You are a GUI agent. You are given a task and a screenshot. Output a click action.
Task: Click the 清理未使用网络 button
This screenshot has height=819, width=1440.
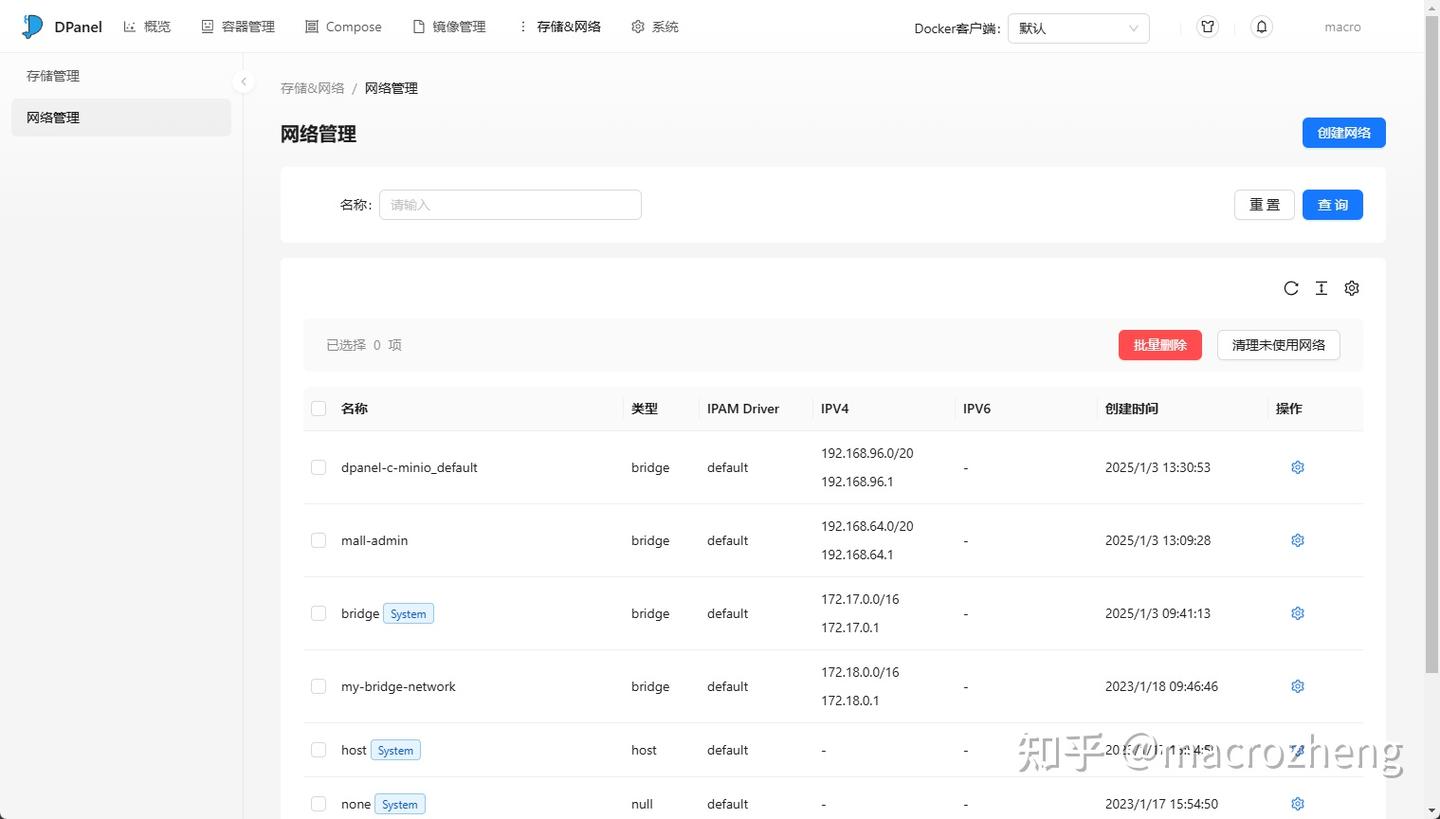[1278, 344]
